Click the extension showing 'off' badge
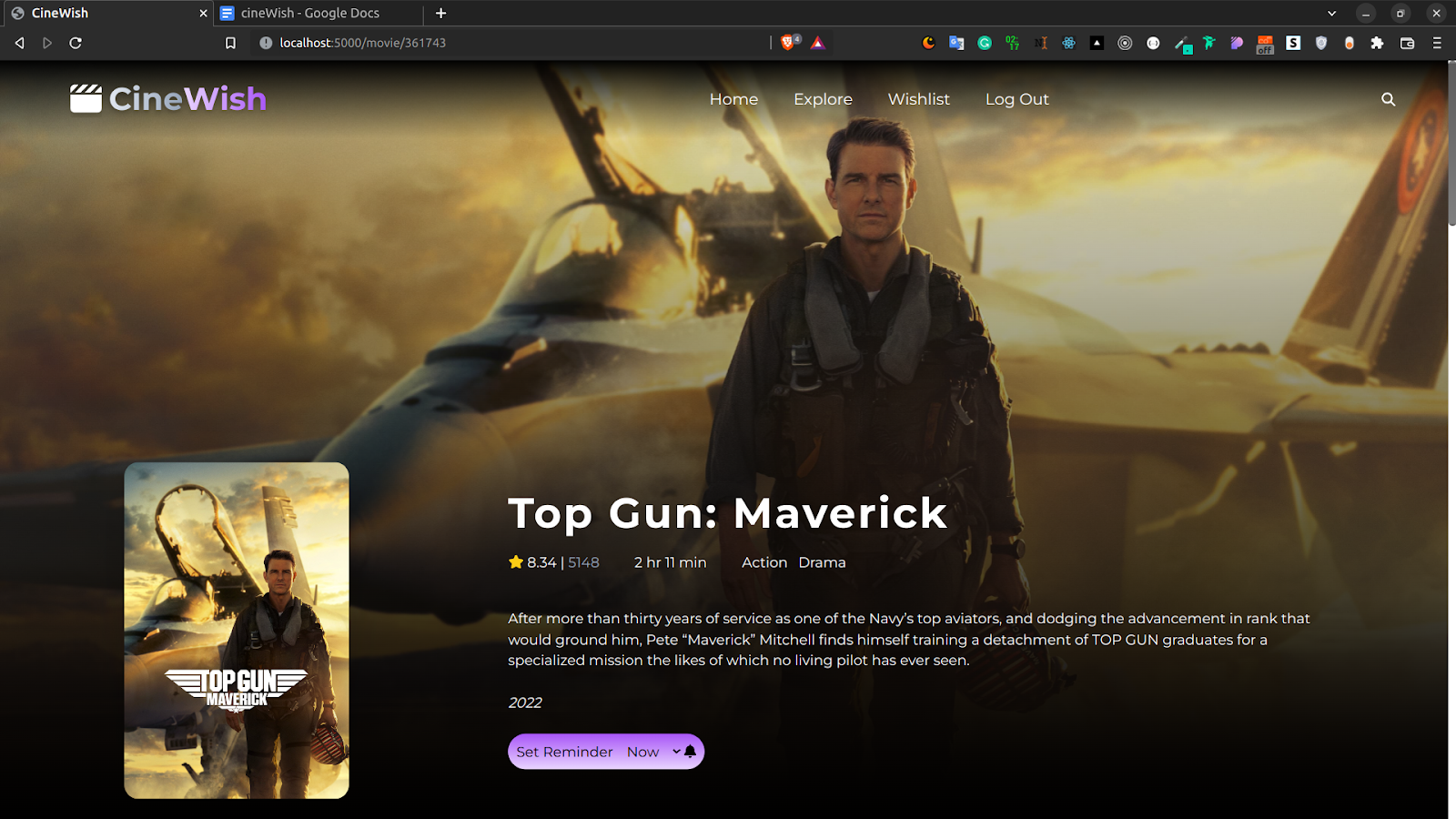 (x=1265, y=45)
